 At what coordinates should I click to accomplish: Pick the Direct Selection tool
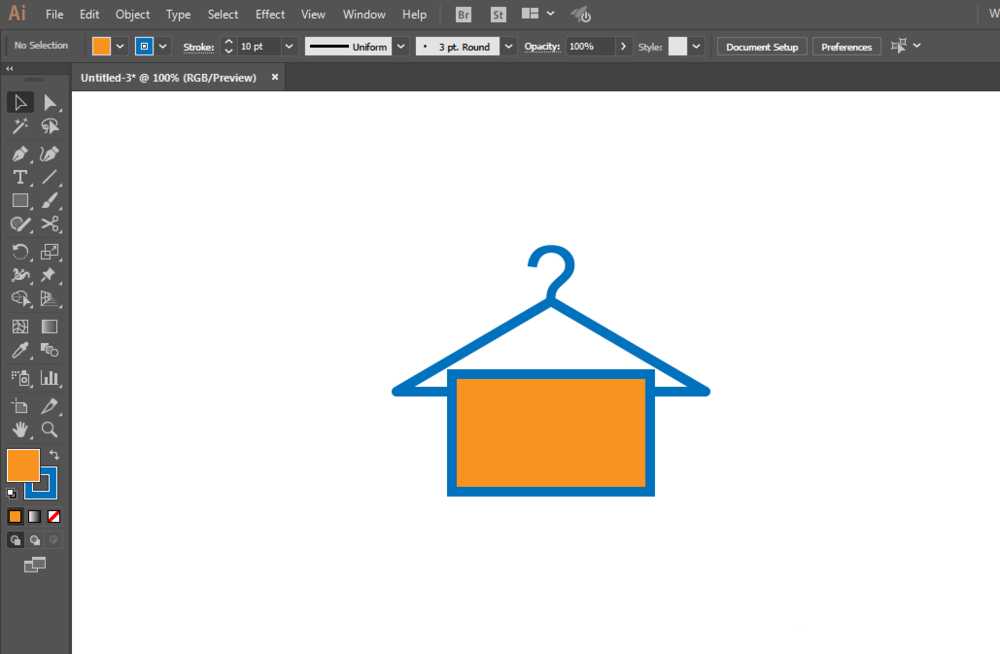tap(50, 102)
